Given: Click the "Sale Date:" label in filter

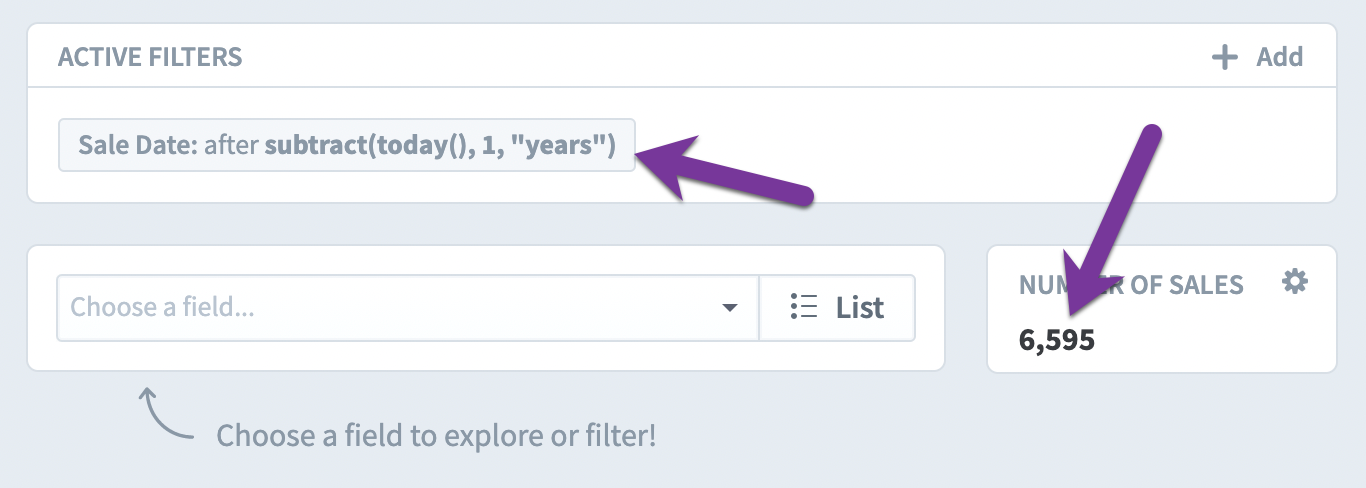Looking at the screenshot, I should pos(138,146).
